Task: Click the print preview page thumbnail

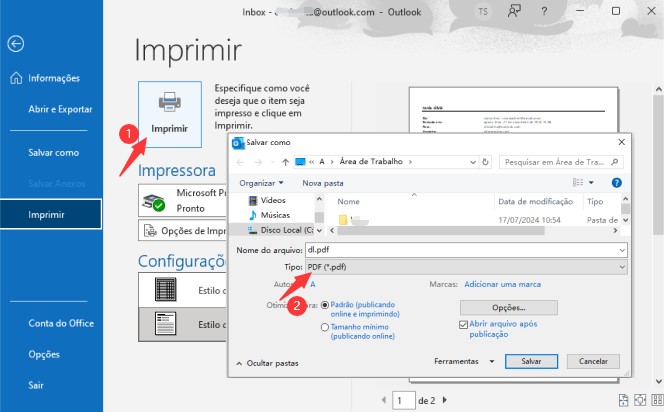Action: coord(513,110)
